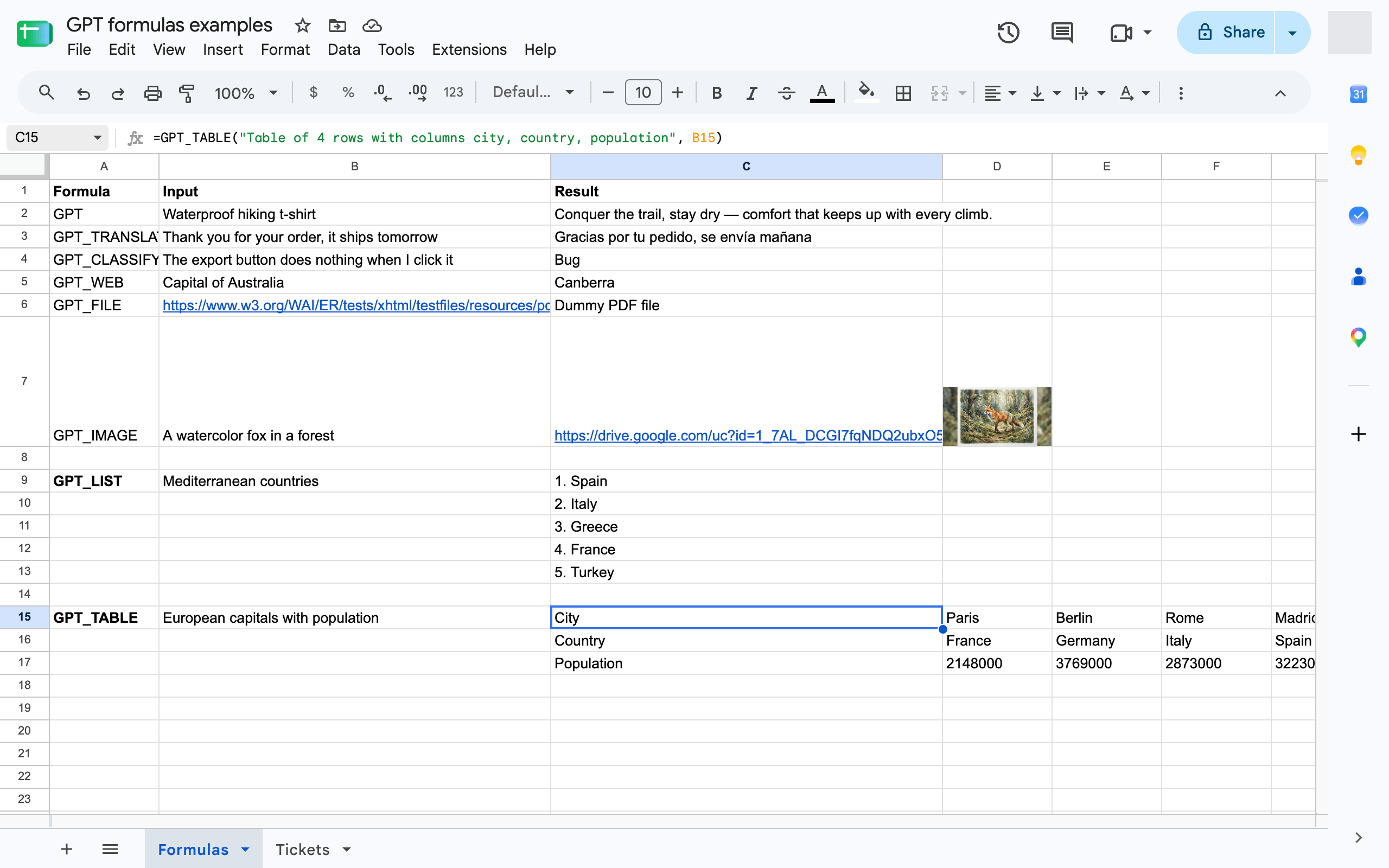
Task: Open Google Calendar side panel icon
Action: tap(1358, 93)
